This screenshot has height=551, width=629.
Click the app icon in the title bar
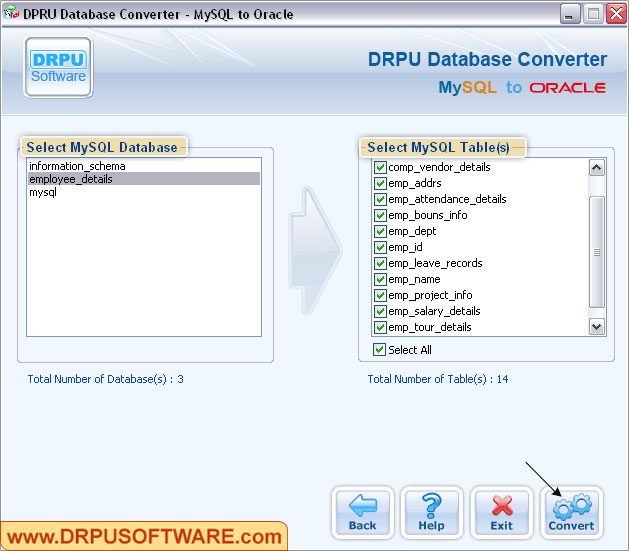tap(11, 14)
